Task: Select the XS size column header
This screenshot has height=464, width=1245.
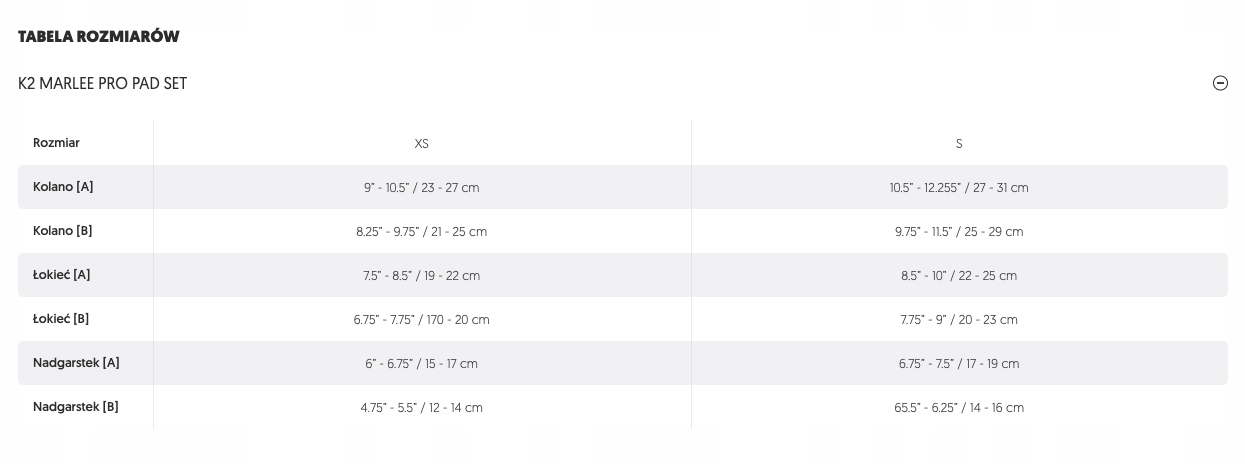Action: (422, 144)
